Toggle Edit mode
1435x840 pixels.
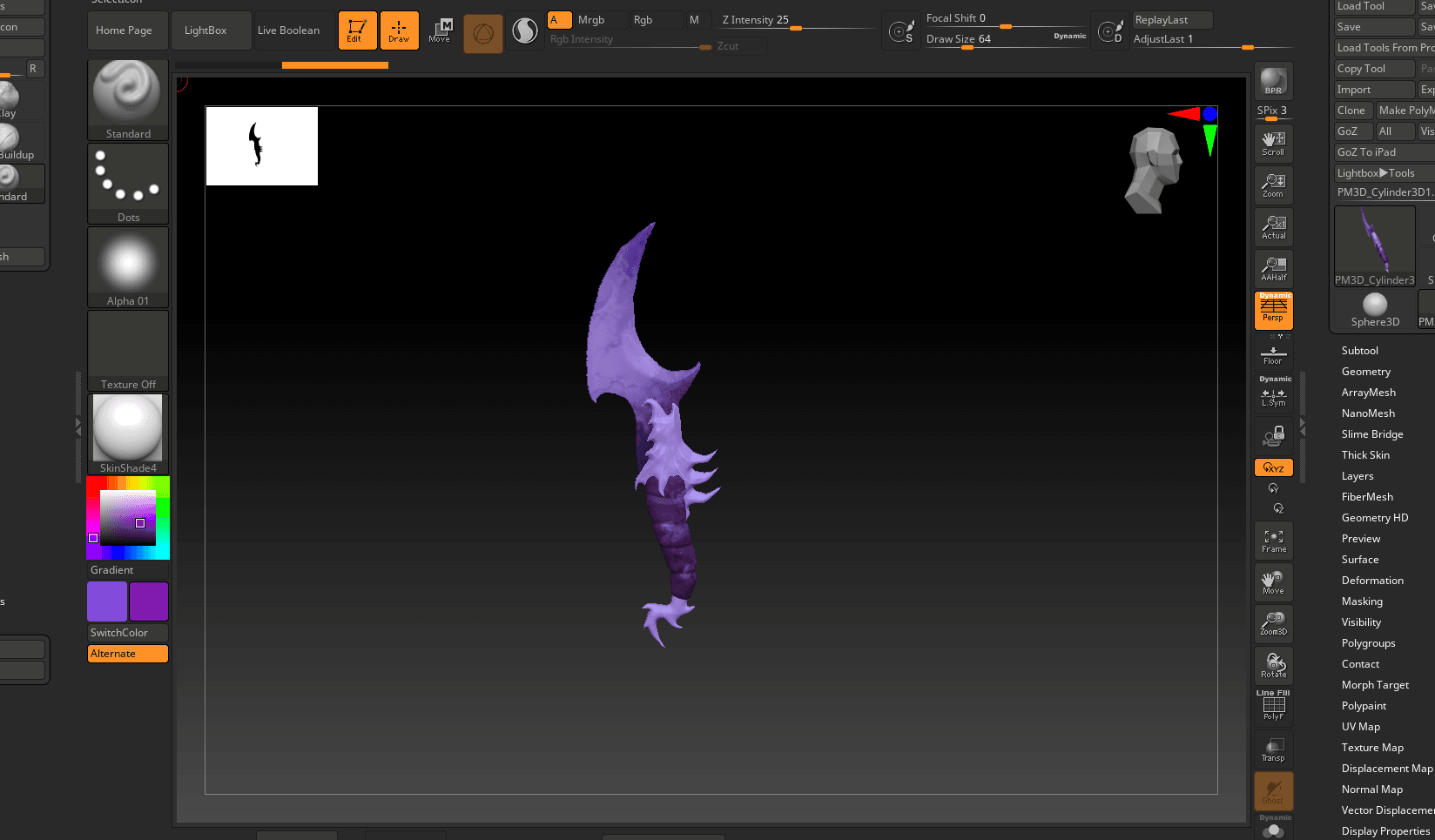[x=357, y=30]
